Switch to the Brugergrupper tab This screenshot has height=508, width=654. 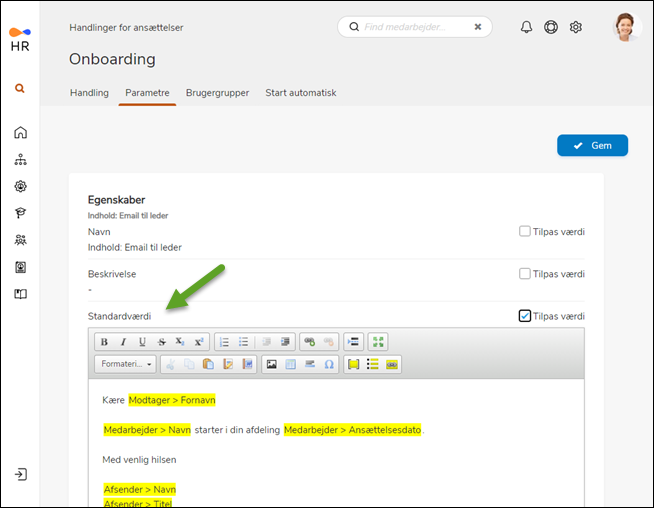(217, 93)
